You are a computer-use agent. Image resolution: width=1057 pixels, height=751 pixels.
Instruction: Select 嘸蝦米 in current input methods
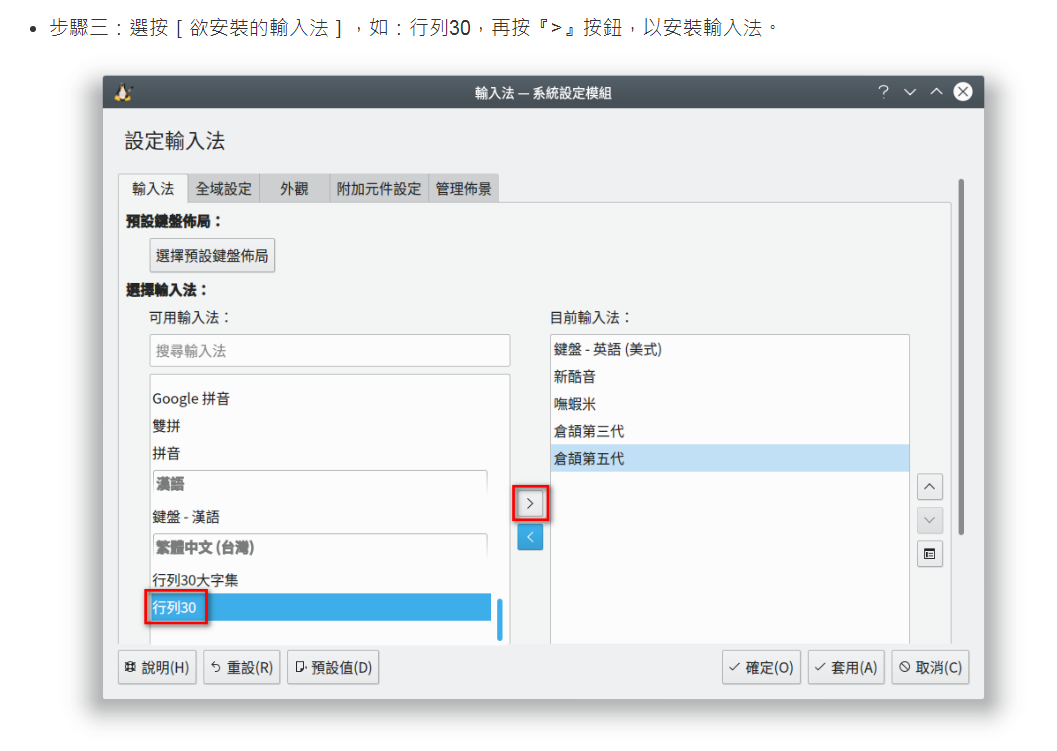coord(730,404)
